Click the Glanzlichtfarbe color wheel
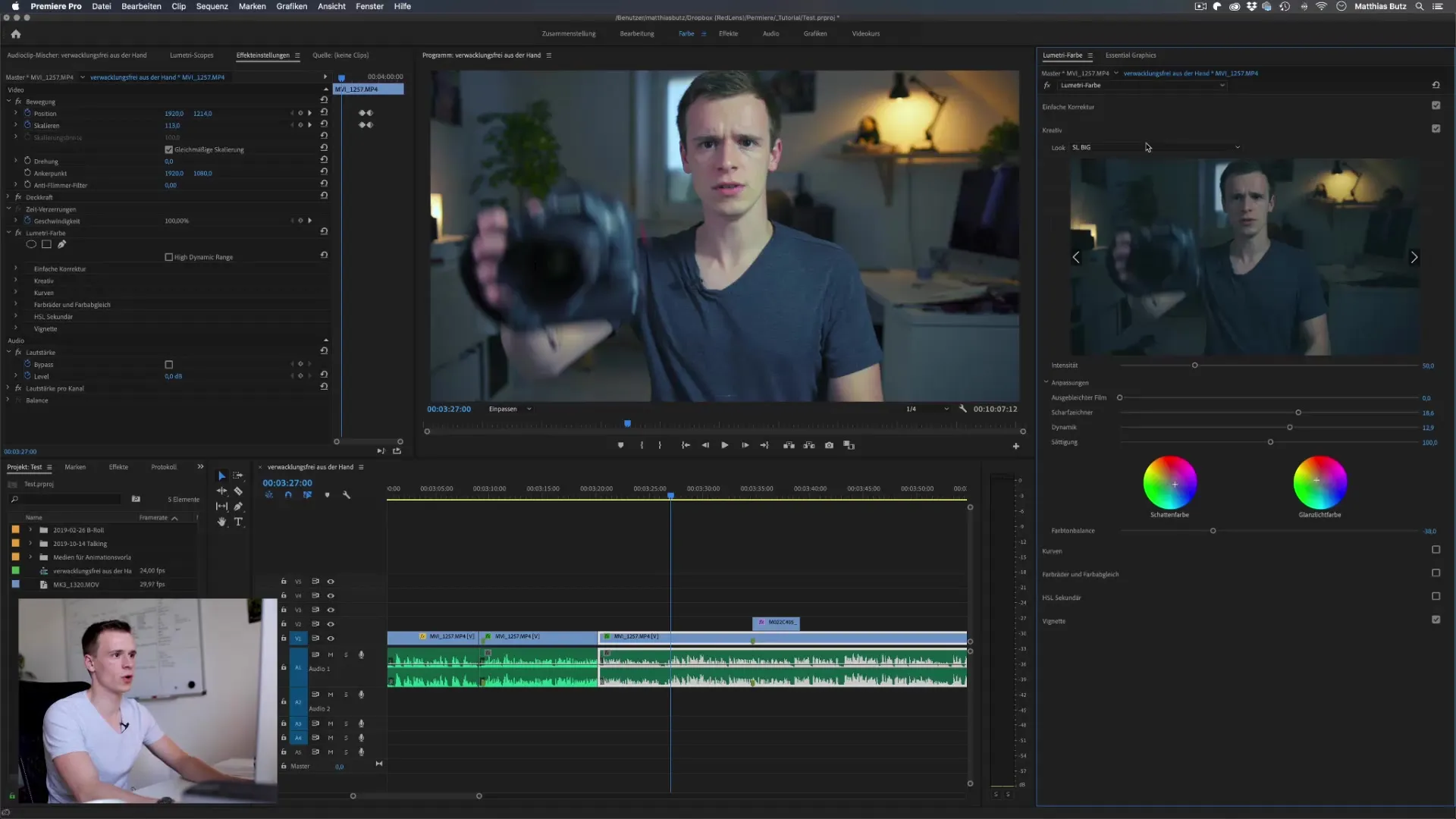1456x819 pixels. pyautogui.click(x=1320, y=482)
